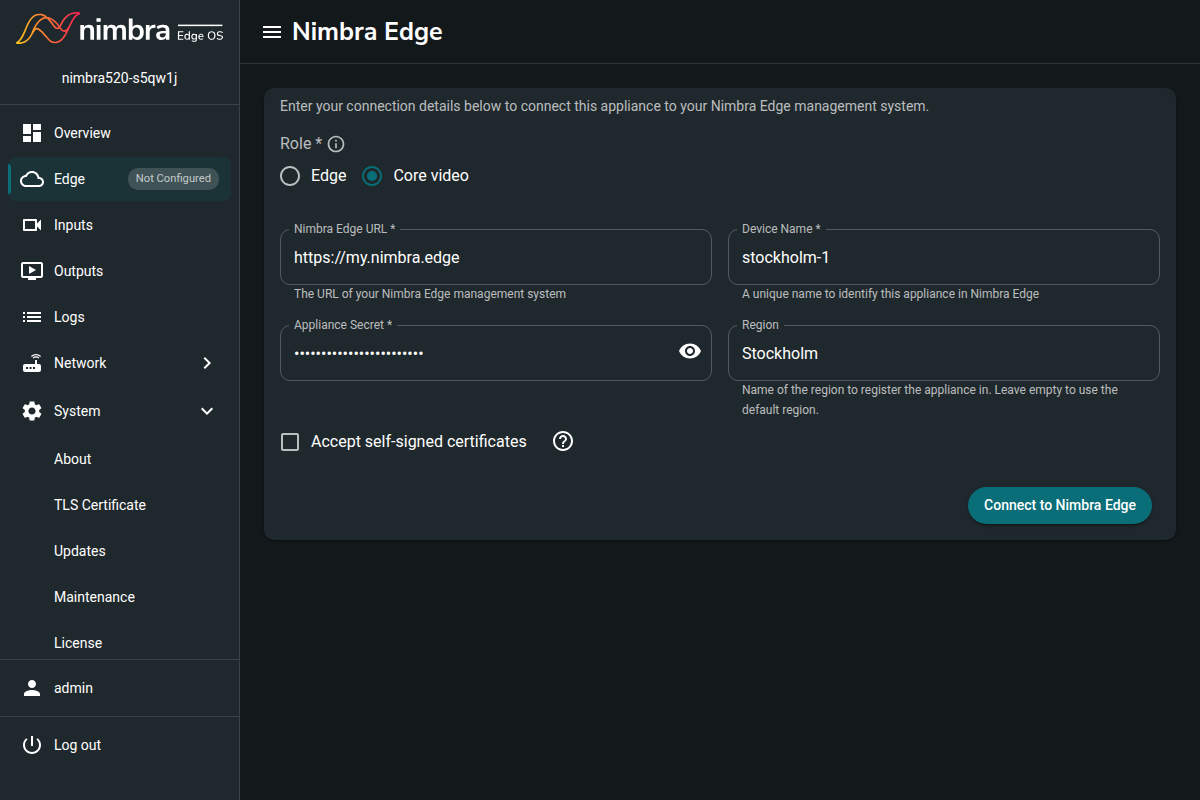Click the Nimbra Edge URL field
Screen dimensions: 1200x800
coord(496,257)
